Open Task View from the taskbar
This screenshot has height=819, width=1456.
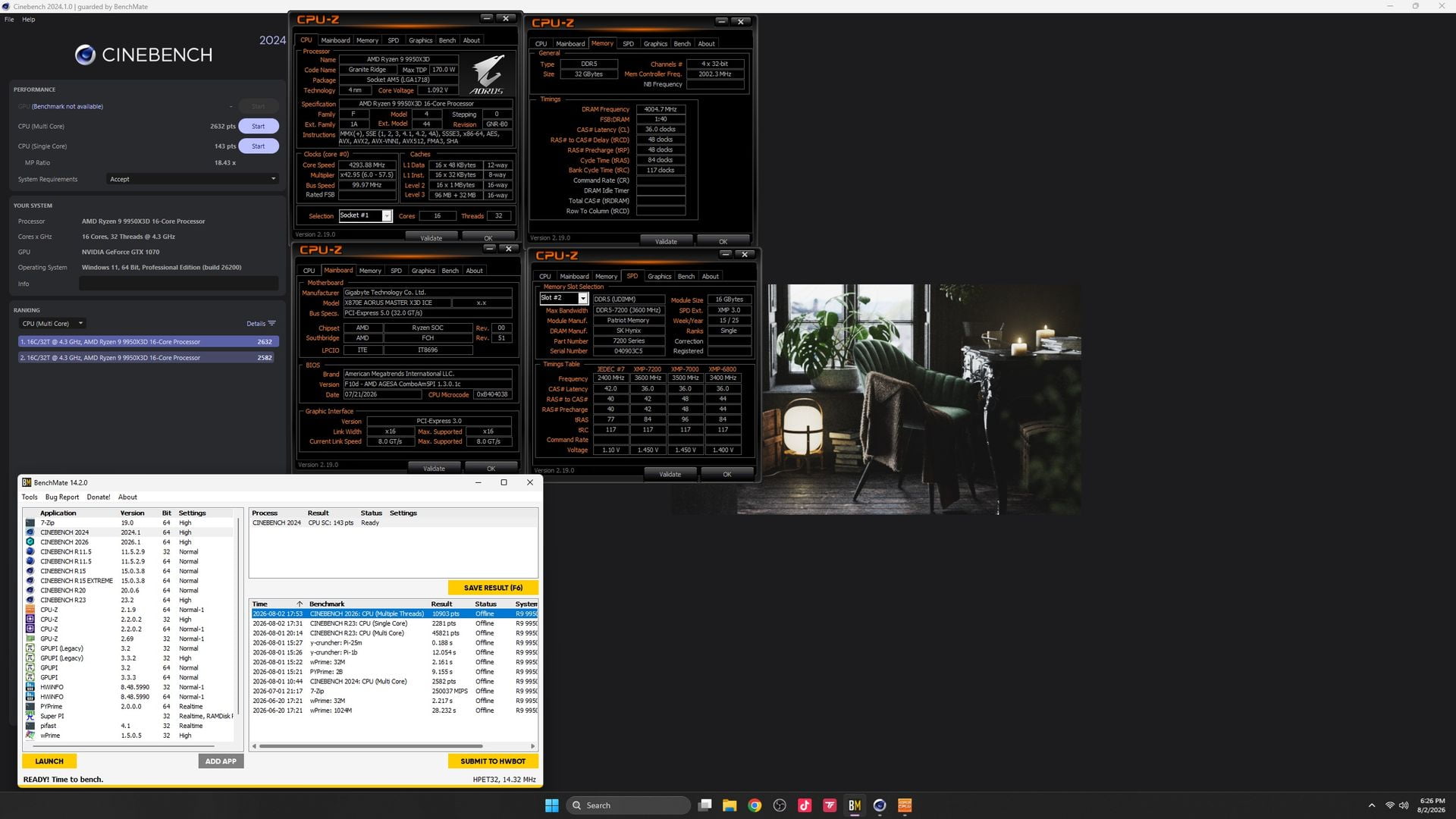pyautogui.click(x=704, y=805)
